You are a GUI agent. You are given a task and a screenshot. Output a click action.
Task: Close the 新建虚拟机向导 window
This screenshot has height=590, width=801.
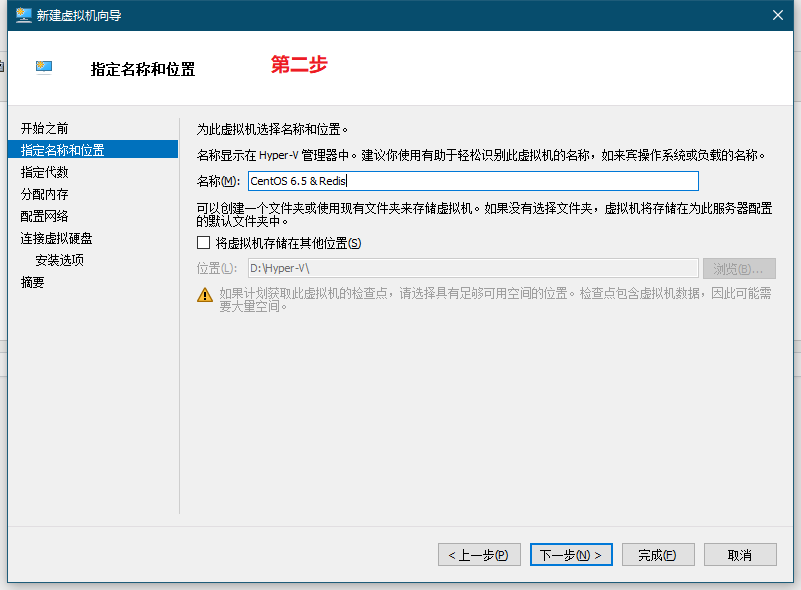click(x=778, y=15)
